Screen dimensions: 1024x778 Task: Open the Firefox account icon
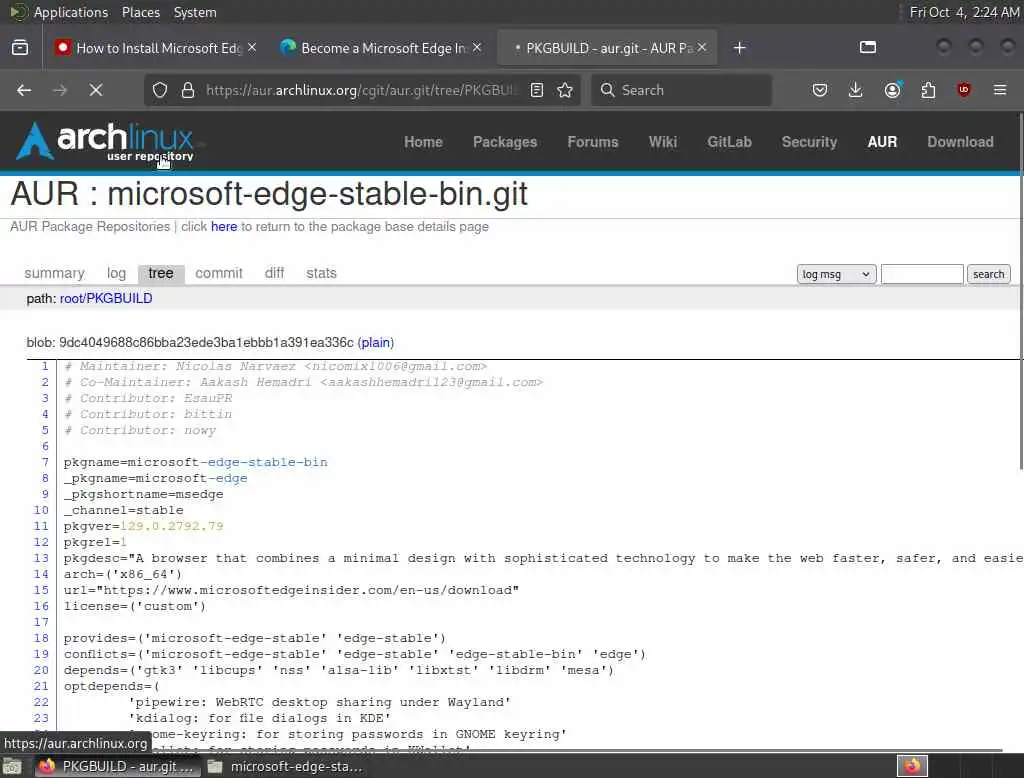click(x=893, y=90)
